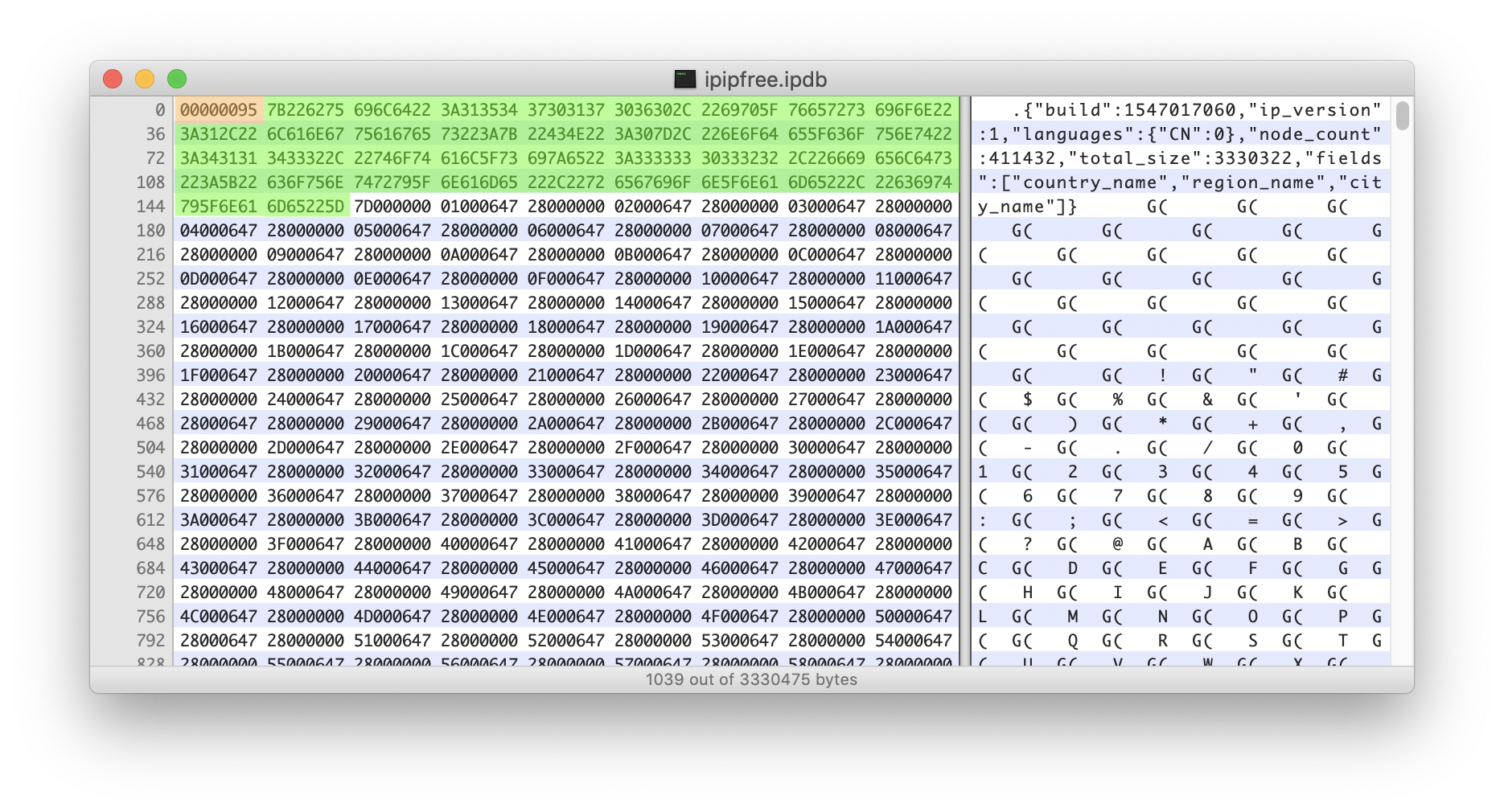Close the hex editor window
1504x812 pixels.
pyautogui.click(x=113, y=79)
